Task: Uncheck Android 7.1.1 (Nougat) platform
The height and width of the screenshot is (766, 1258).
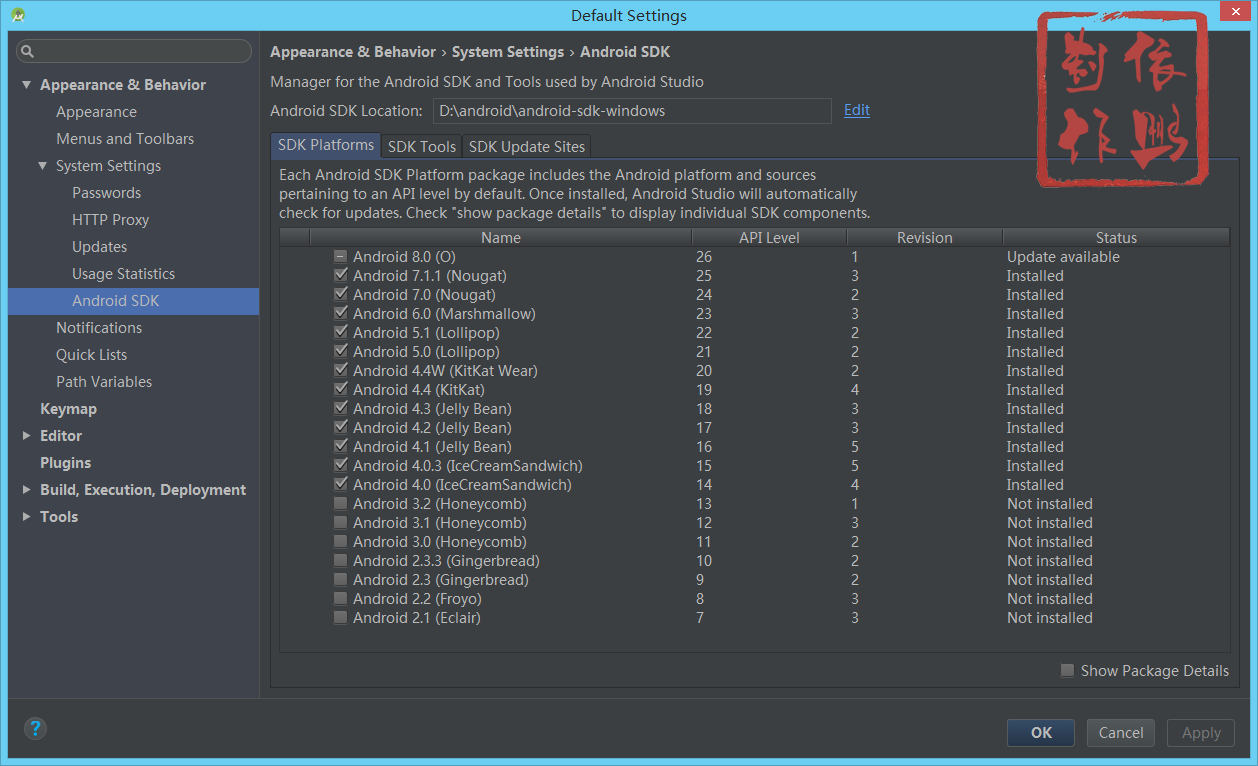Action: coord(341,276)
